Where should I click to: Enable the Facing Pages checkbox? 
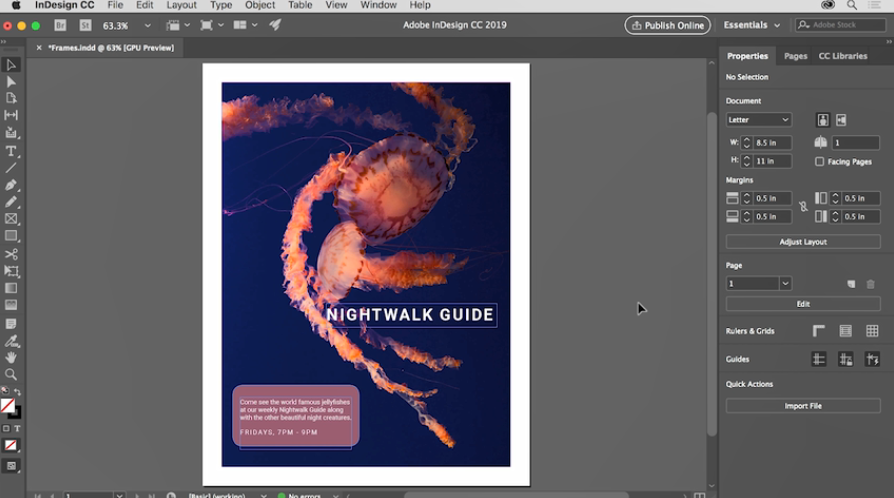pyautogui.click(x=820, y=161)
